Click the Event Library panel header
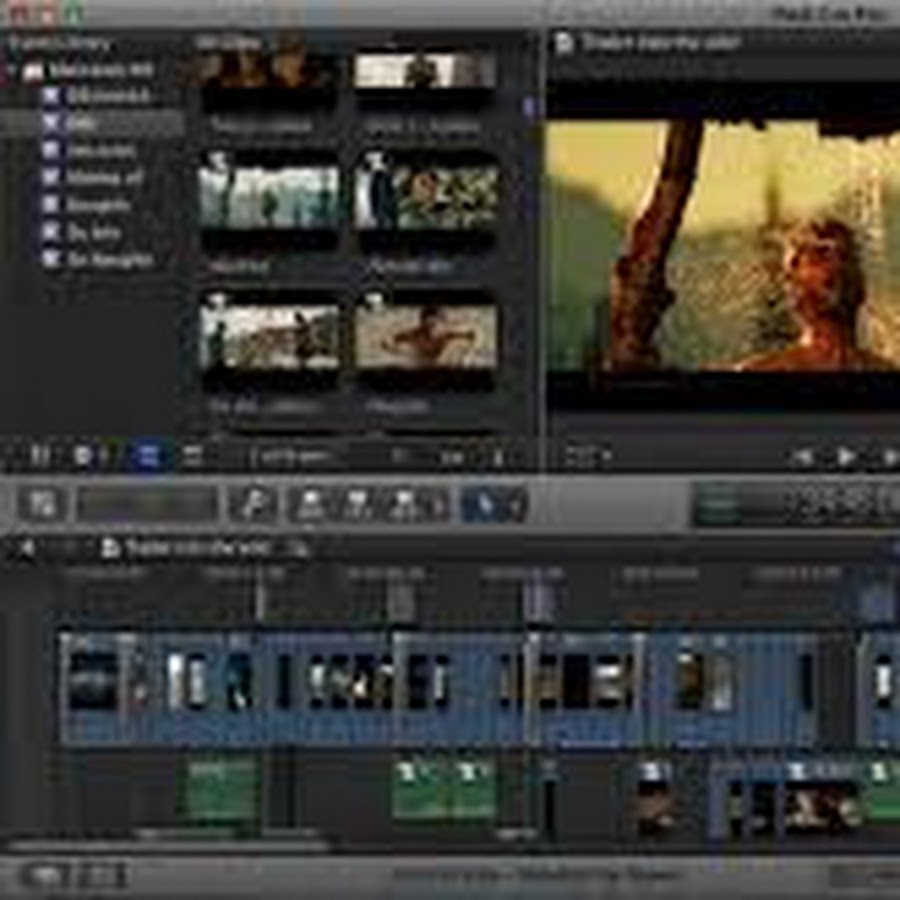Screen dimensions: 900x900 coord(59,44)
